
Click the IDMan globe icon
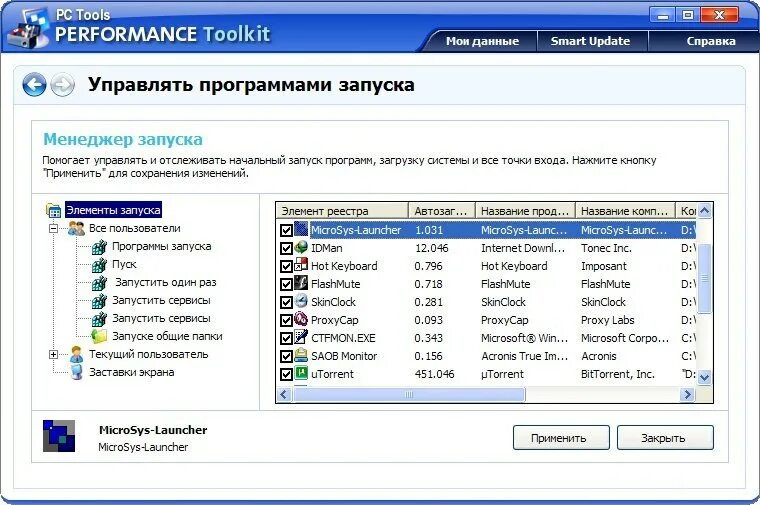pyautogui.click(x=301, y=247)
